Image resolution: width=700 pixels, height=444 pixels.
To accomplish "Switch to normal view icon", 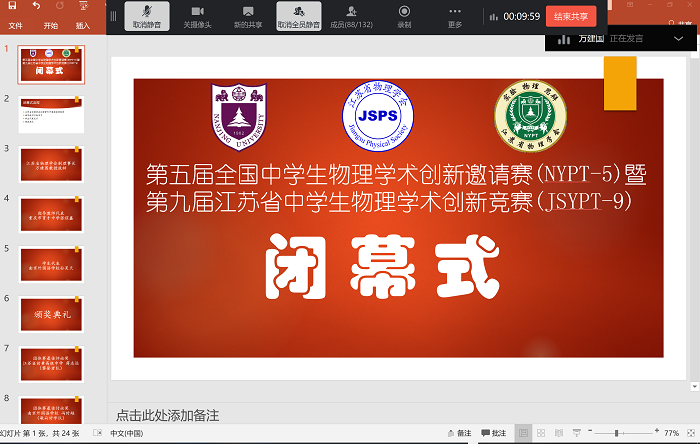I will tap(523, 433).
